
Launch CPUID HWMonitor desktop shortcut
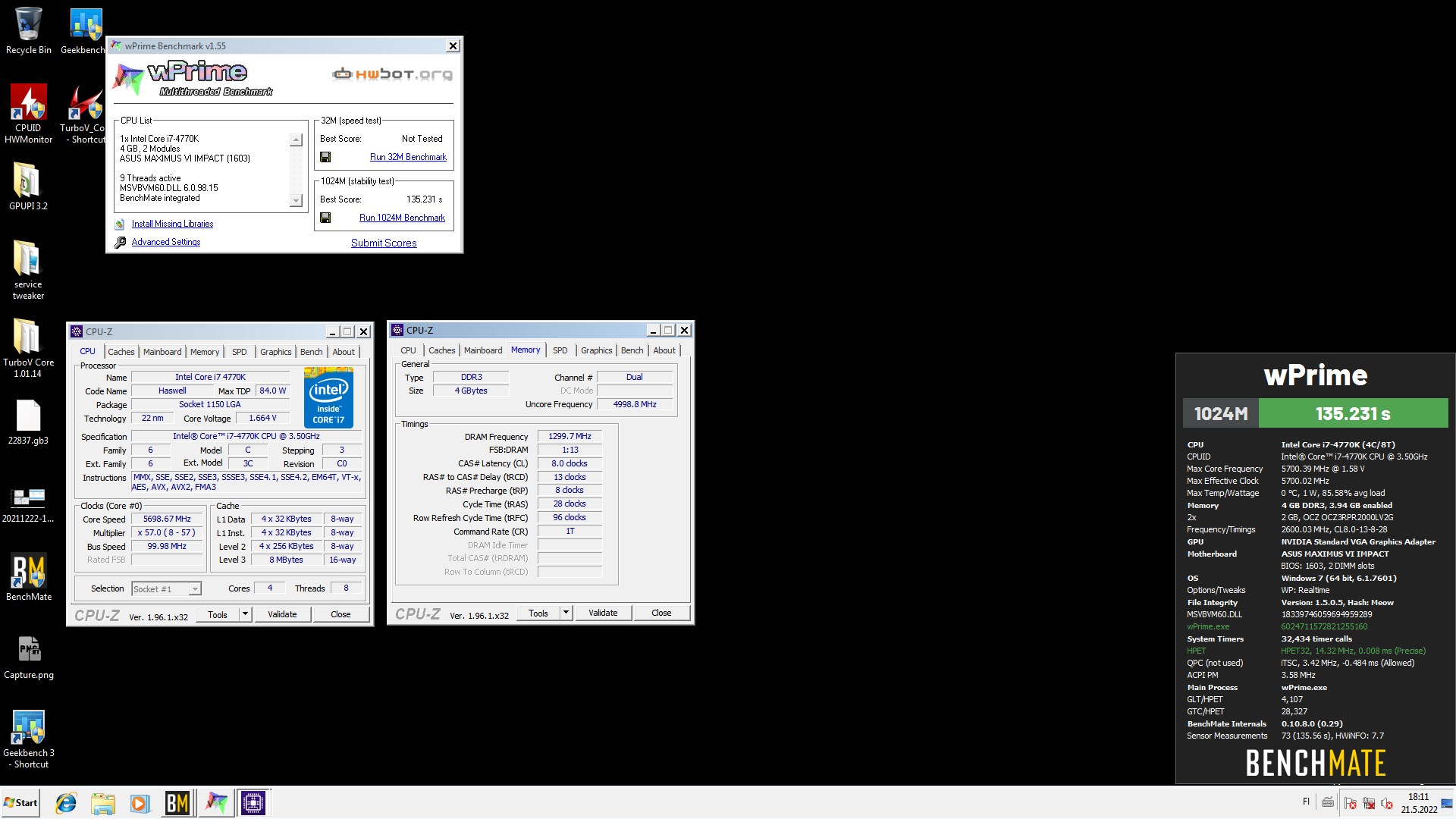point(28,114)
